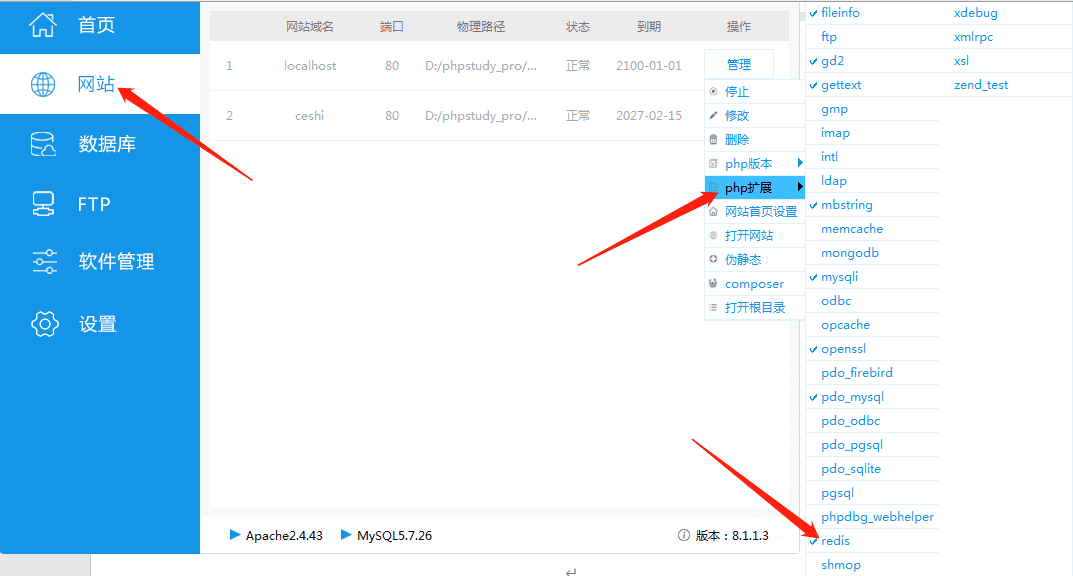The width and height of the screenshot is (1073, 576).
Task: Open 设置 in the sidebar
Action: (x=100, y=324)
